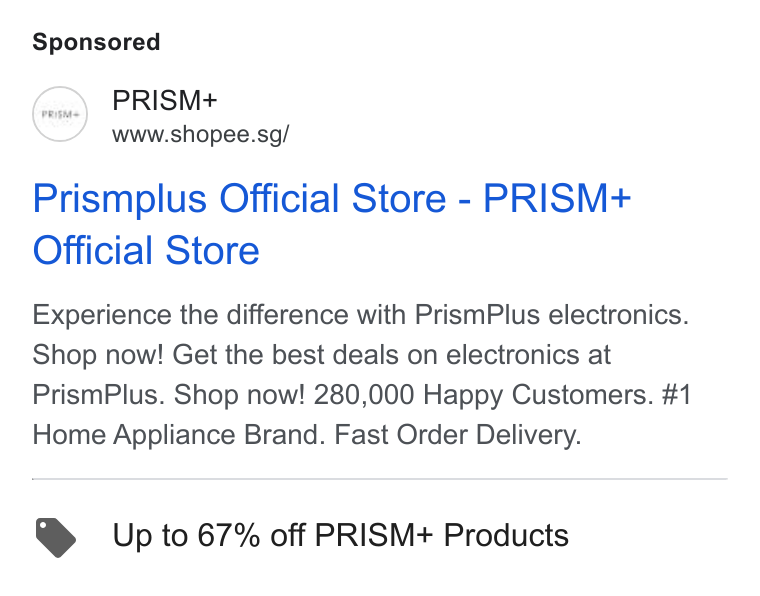Select the PRISM+ advertiser name
This screenshot has height=596, width=760.
tap(165, 100)
